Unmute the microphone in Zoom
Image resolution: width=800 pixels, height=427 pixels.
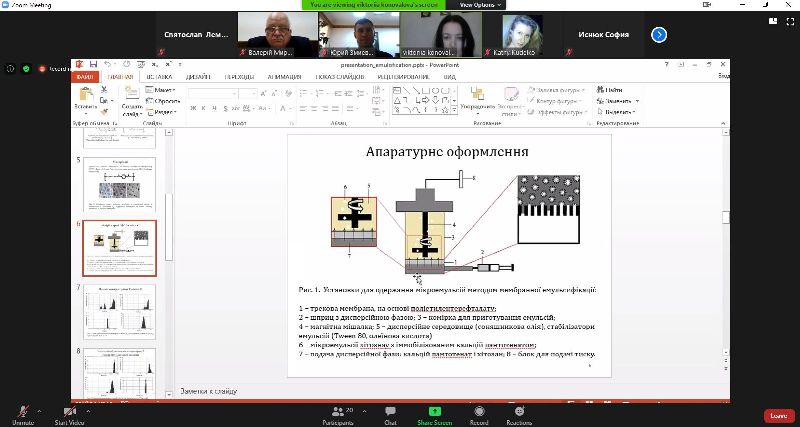point(23,411)
